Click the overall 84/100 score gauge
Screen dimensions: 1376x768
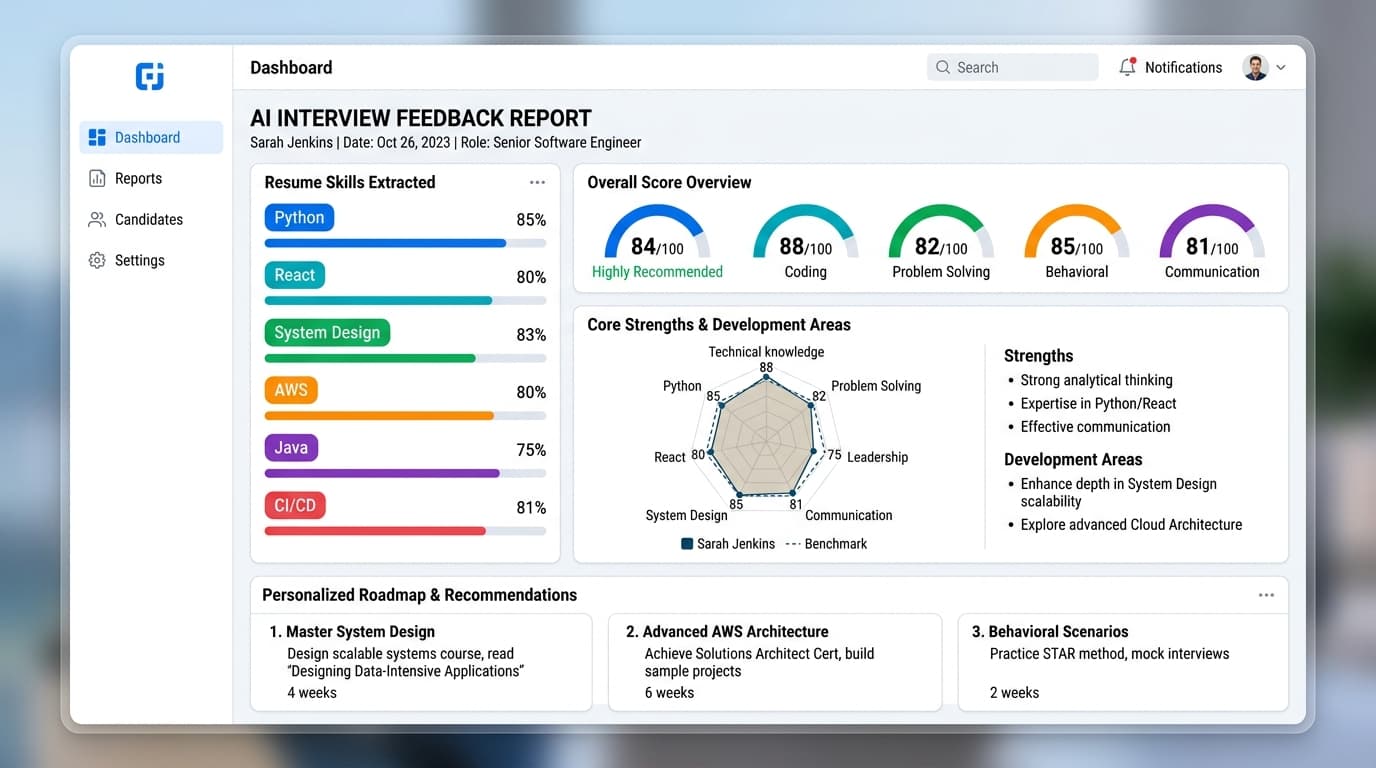click(657, 232)
